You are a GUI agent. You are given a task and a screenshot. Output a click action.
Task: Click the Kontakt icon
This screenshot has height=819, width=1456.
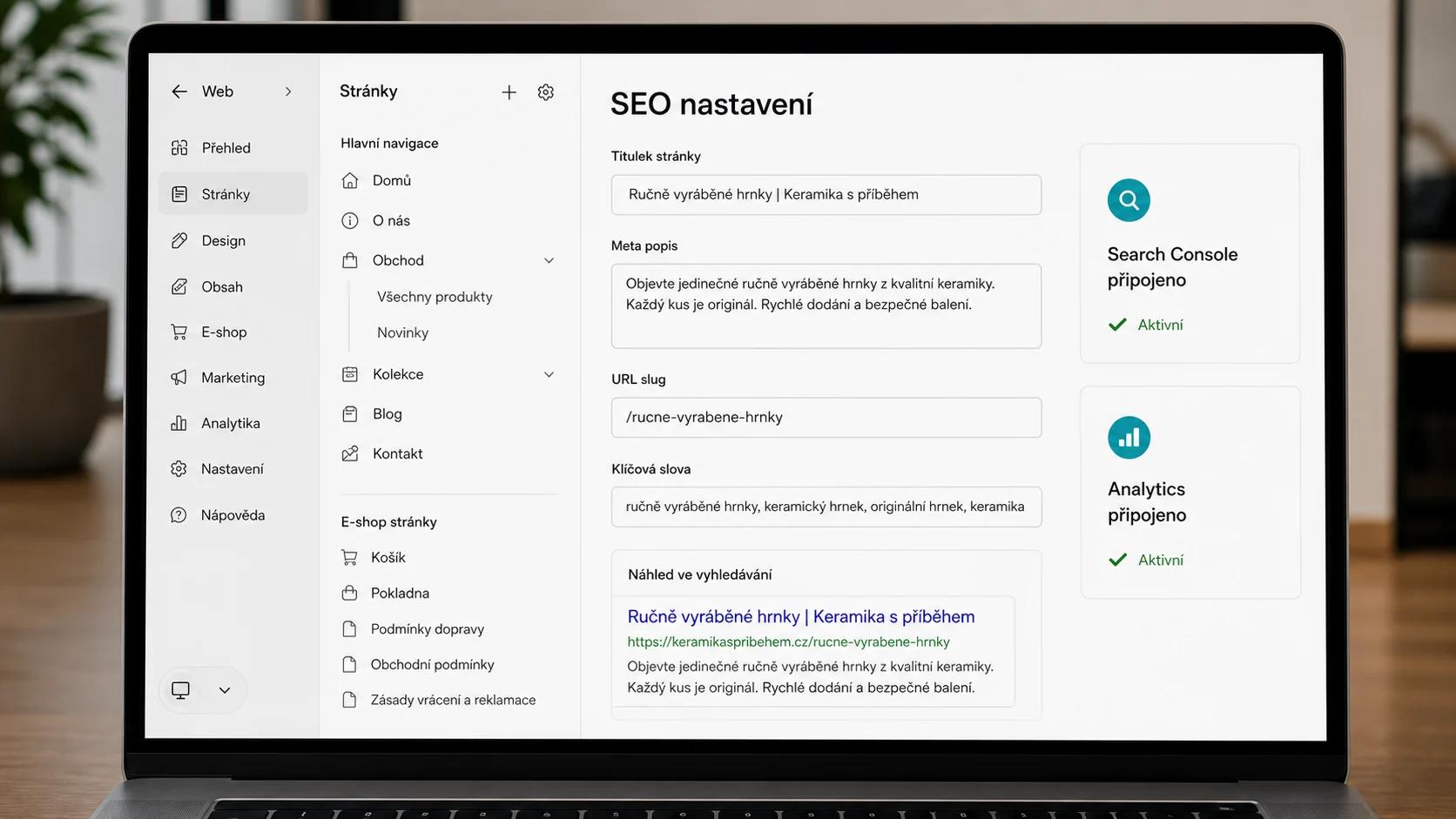pos(350,453)
